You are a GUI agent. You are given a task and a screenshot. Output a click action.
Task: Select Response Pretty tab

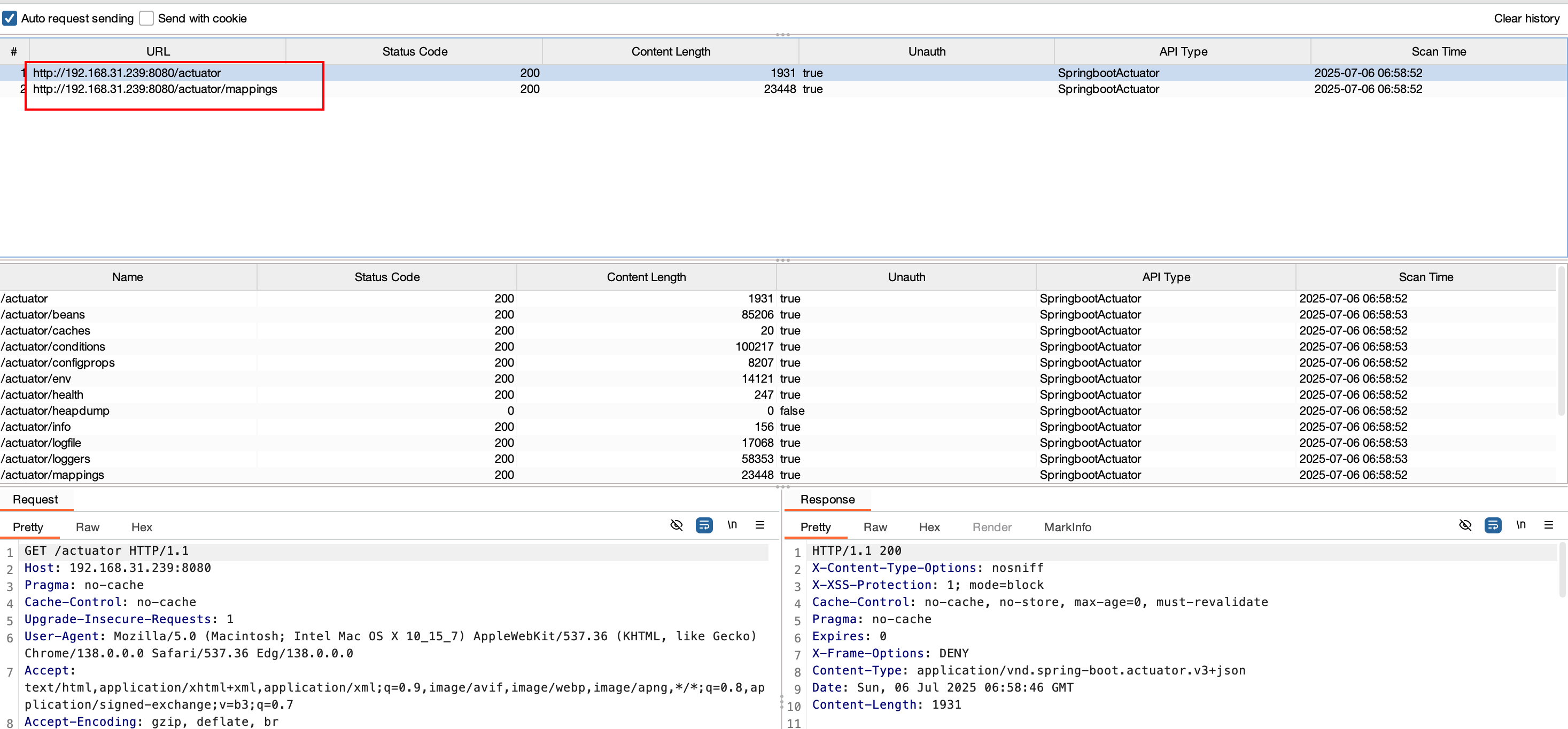pos(816,527)
